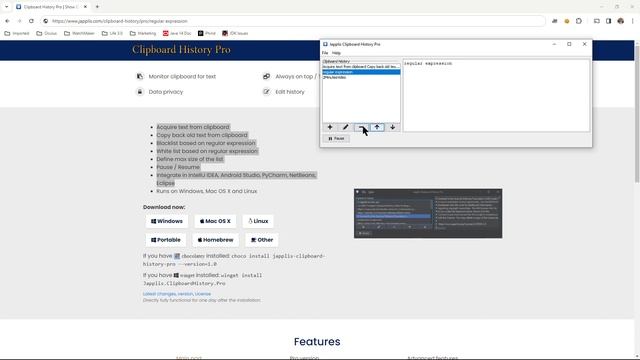Select the 'regular expression' history entry
This screenshot has width=640, height=360.
[361, 72]
